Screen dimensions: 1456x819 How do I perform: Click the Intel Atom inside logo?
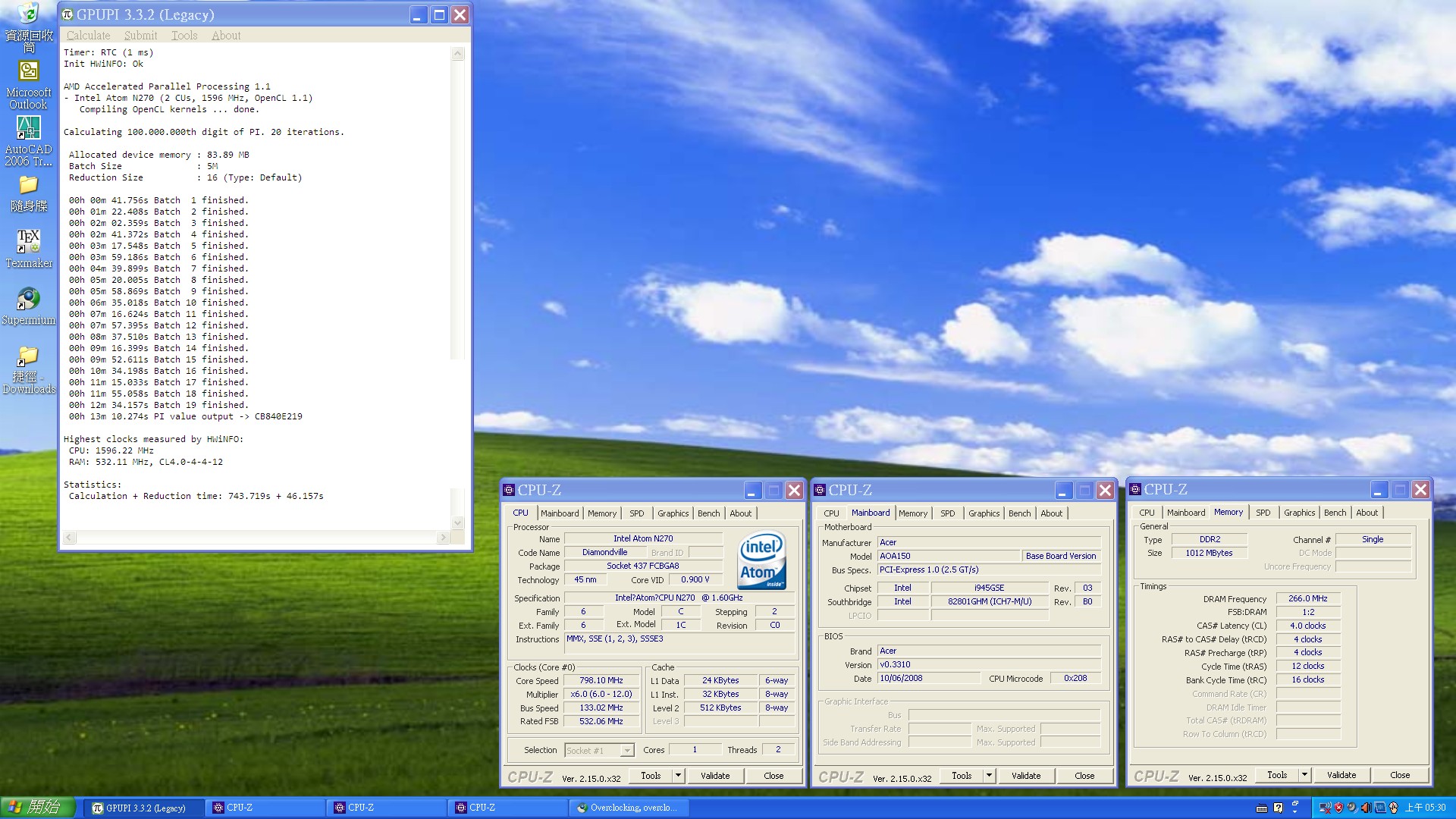tap(761, 560)
